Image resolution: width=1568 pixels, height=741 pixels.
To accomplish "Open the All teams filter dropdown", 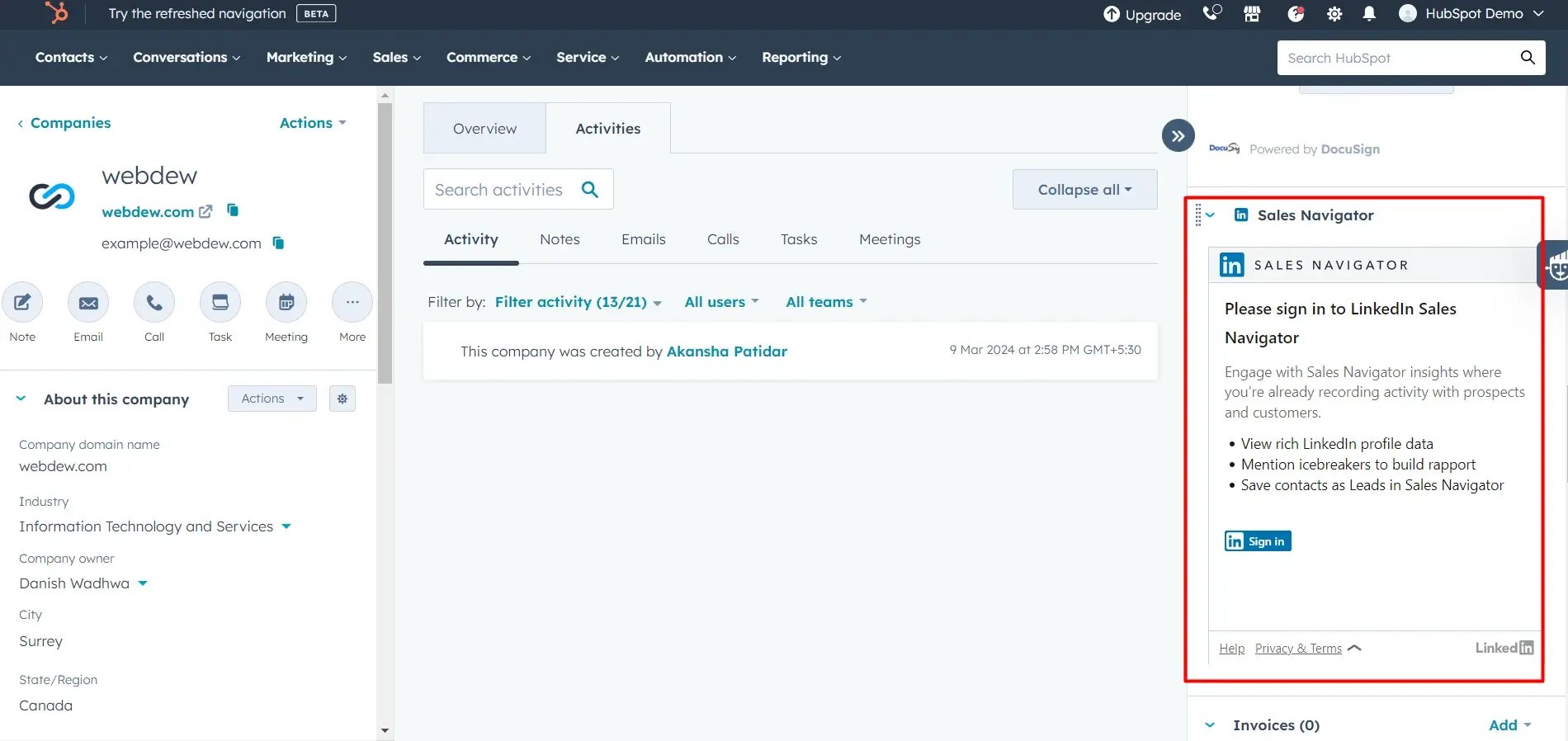I will tap(826, 302).
